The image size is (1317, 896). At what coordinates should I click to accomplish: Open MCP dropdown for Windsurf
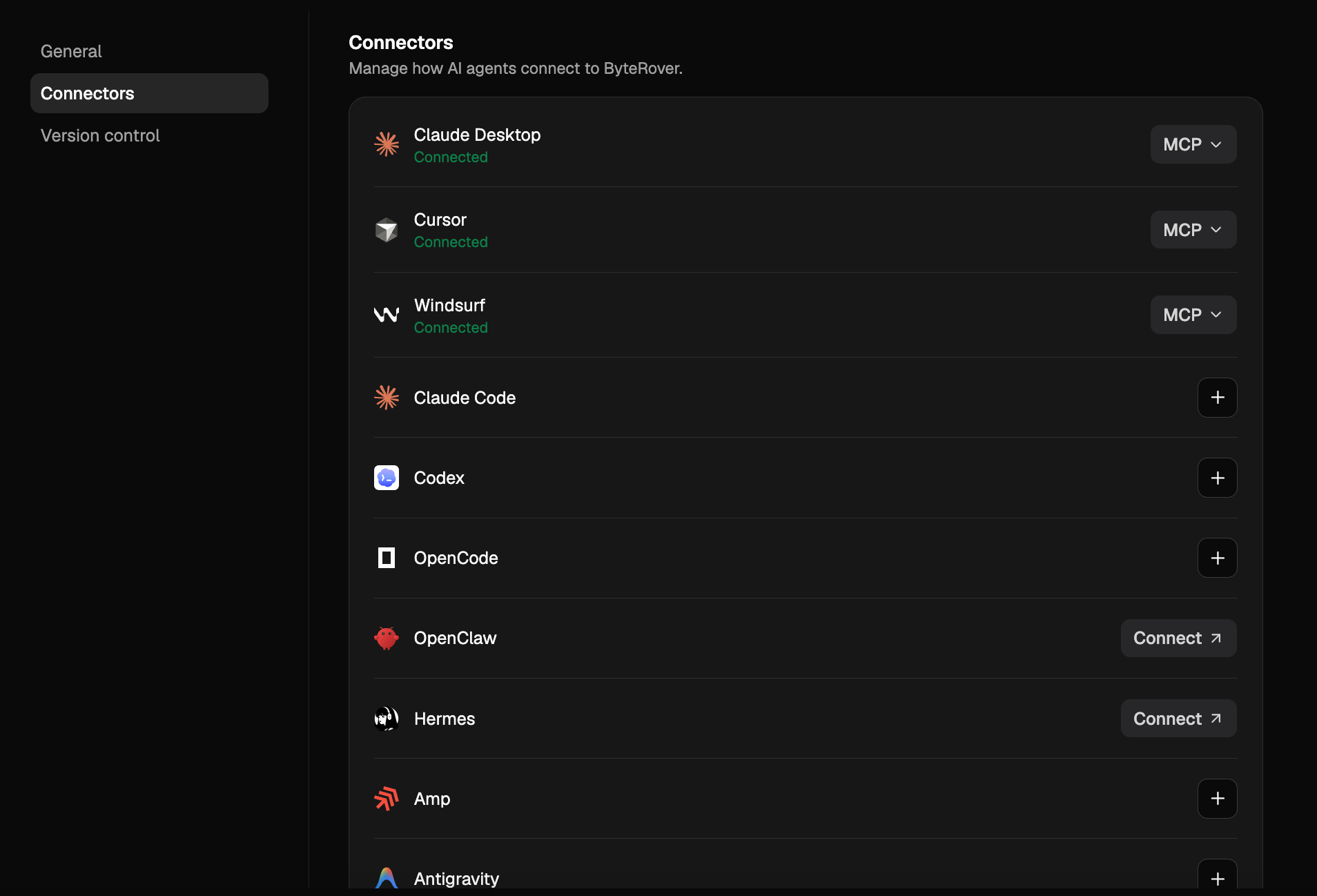point(1193,315)
